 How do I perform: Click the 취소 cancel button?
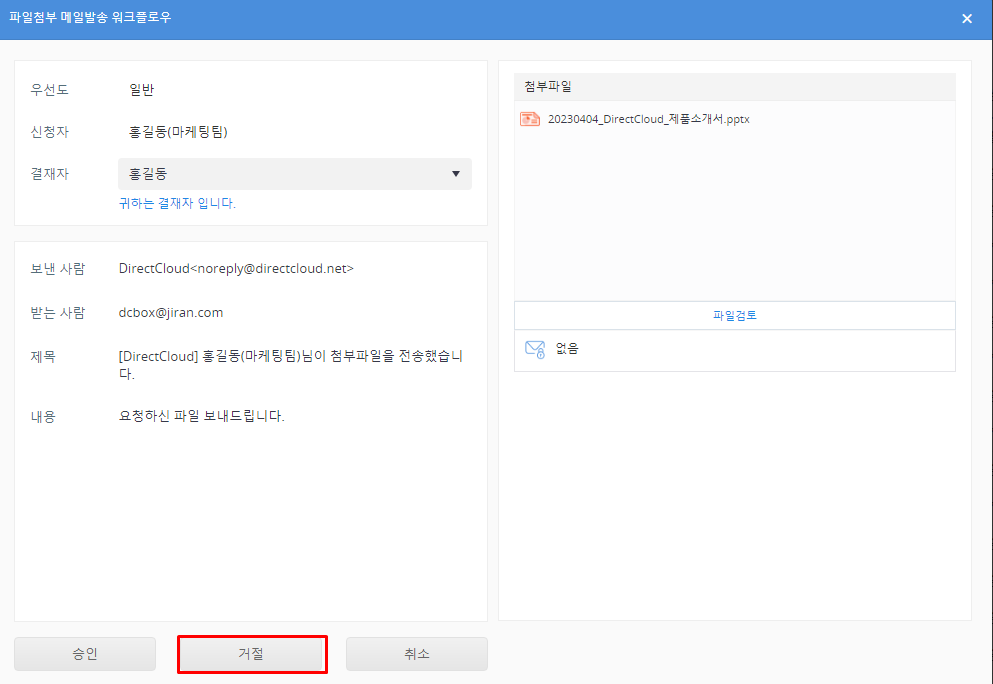(416, 654)
